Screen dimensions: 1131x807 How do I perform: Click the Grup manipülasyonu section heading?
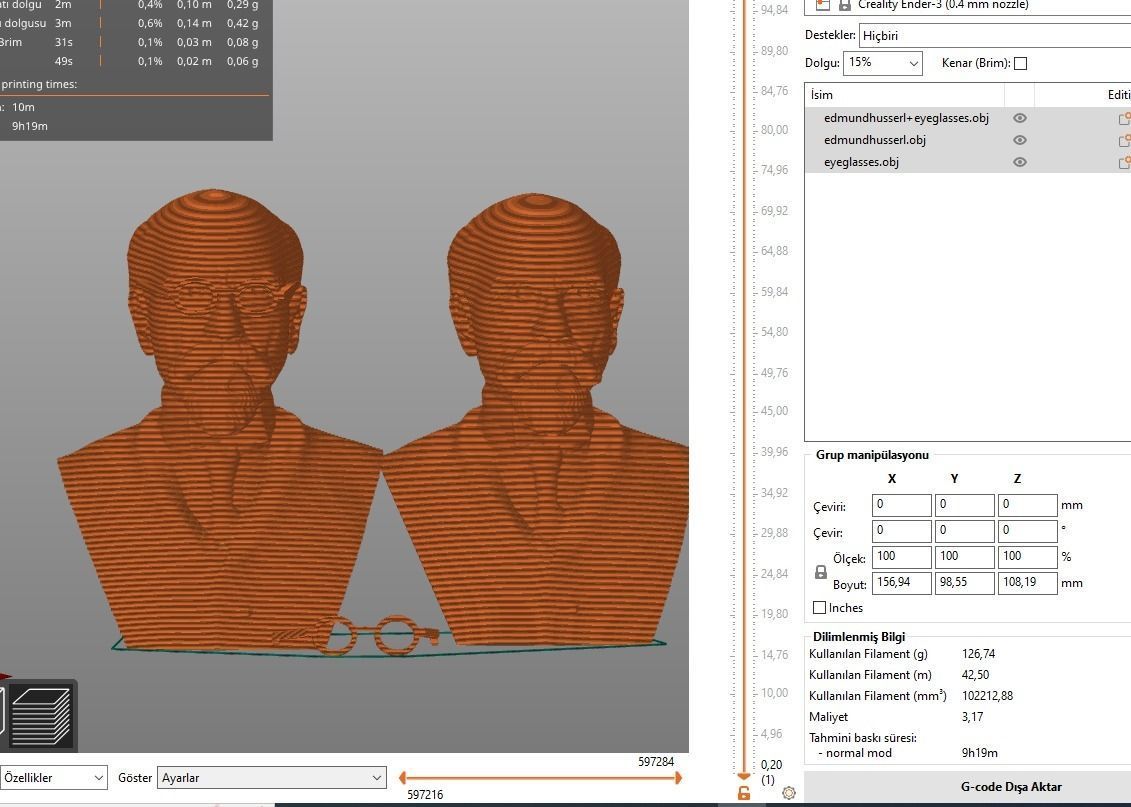[x=872, y=455]
